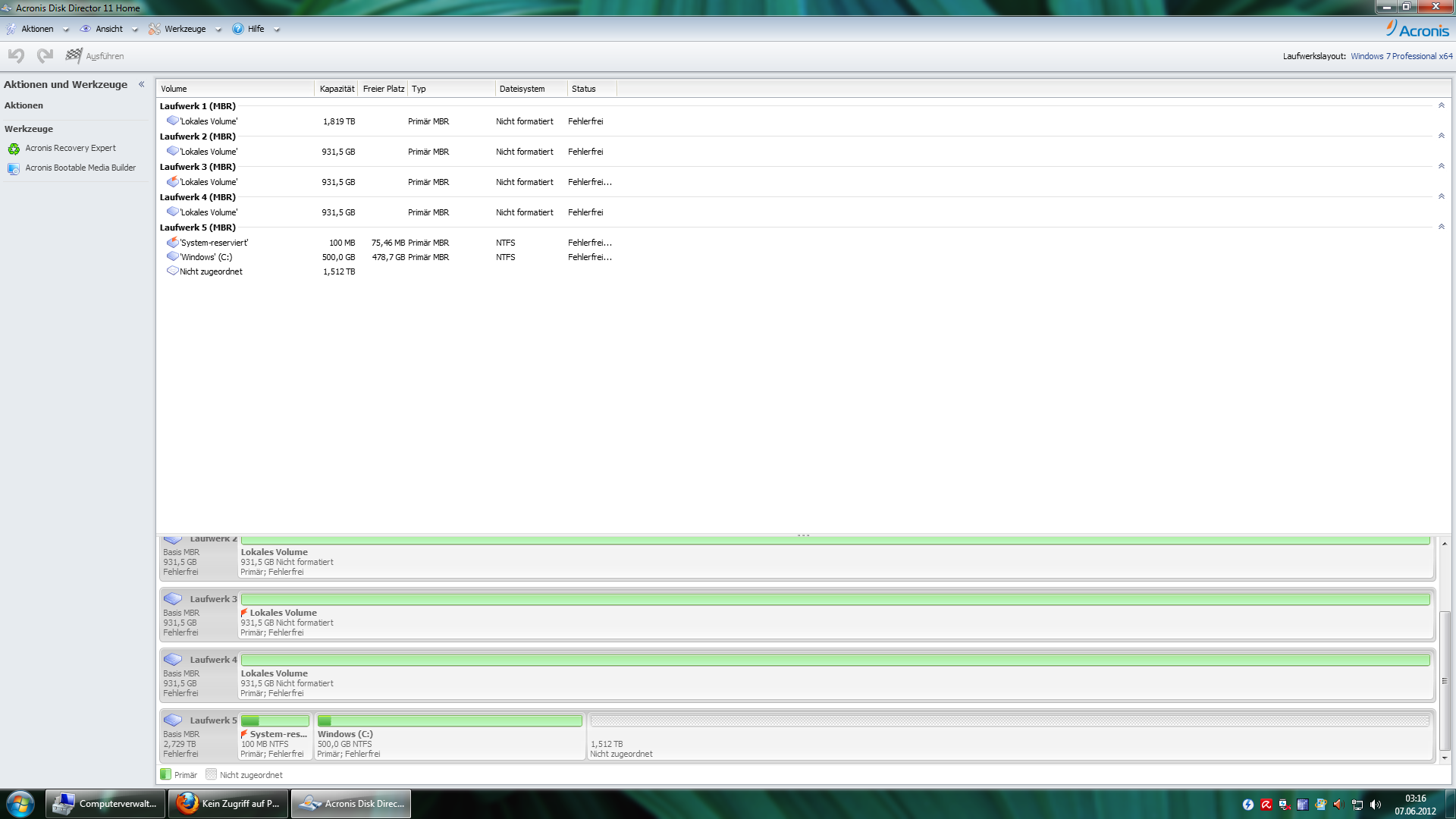The height and width of the screenshot is (819, 1456).
Task: Switch to the Firefox taskbar button
Action: click(x=228, y=804)
